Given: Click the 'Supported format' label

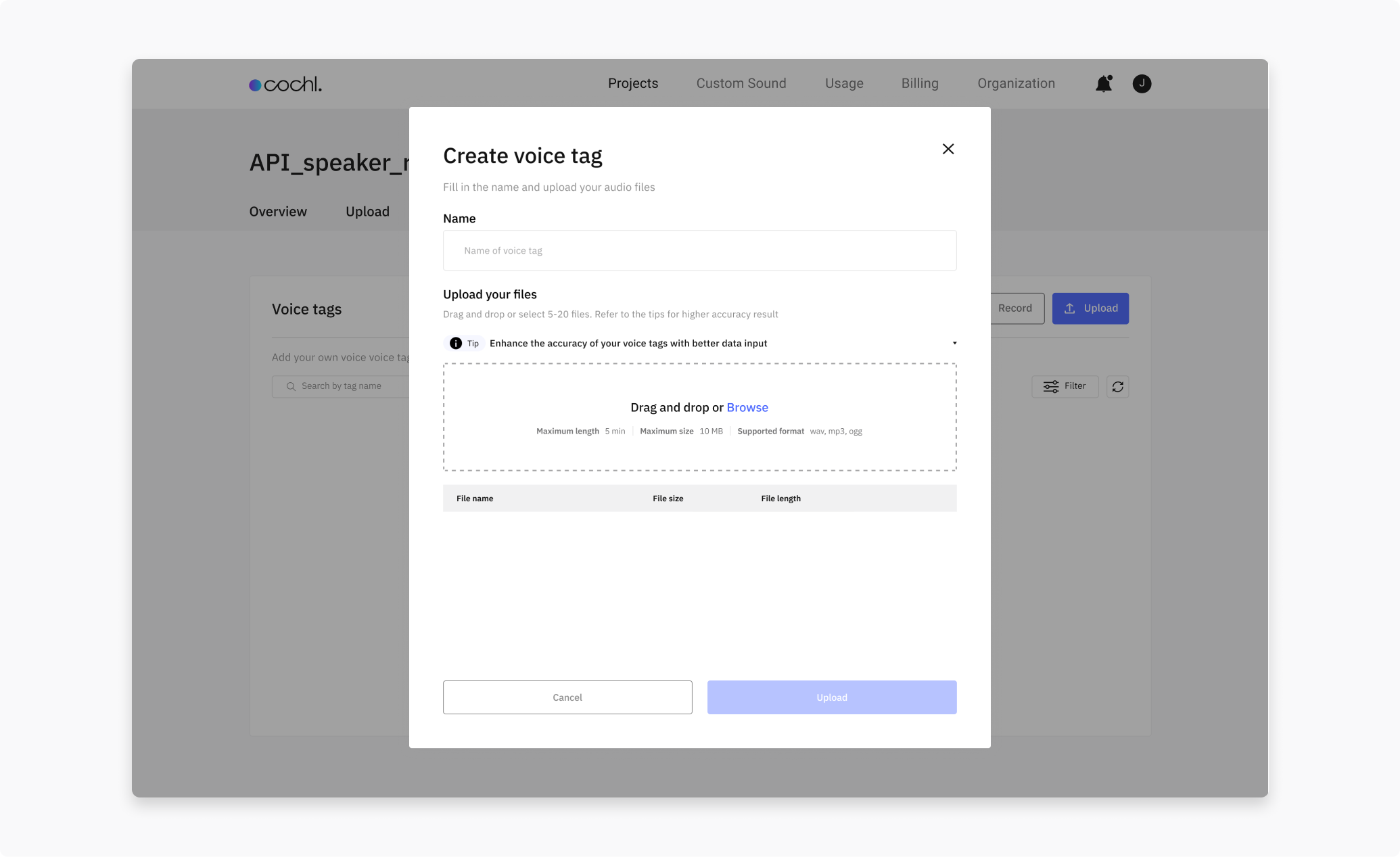Looking at the screenshot, I should click(x=770, y=432).
